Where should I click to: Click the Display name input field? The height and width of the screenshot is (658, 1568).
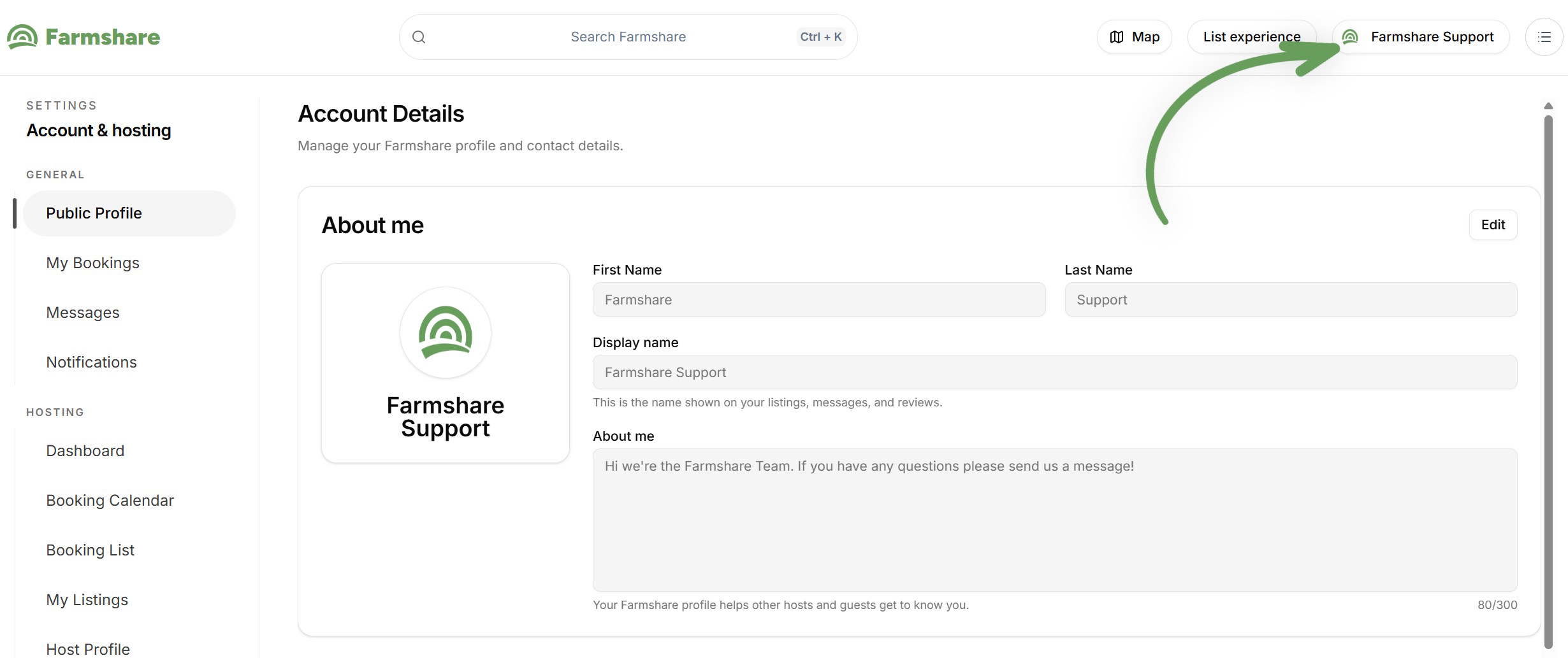1055,372
